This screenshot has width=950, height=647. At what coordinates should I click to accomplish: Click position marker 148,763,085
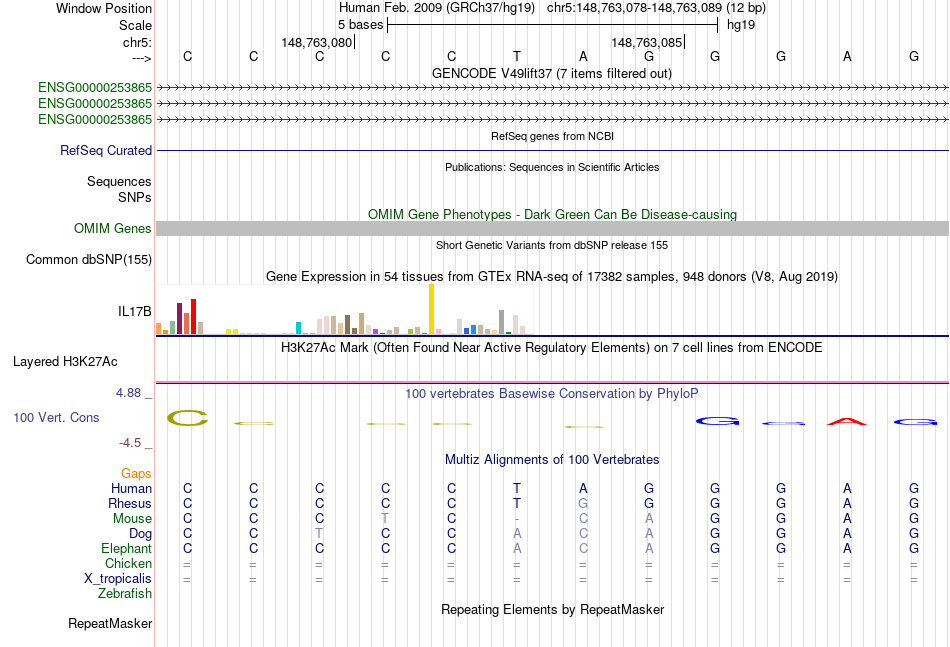coord(646,42)
